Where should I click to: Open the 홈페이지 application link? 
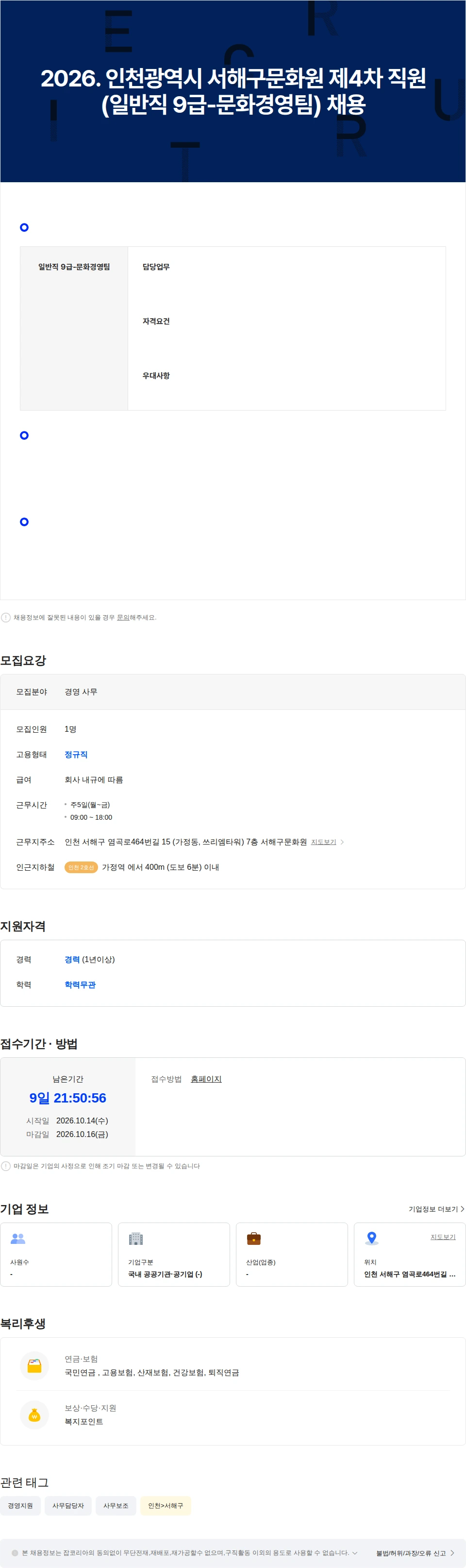pos(206,1079)
